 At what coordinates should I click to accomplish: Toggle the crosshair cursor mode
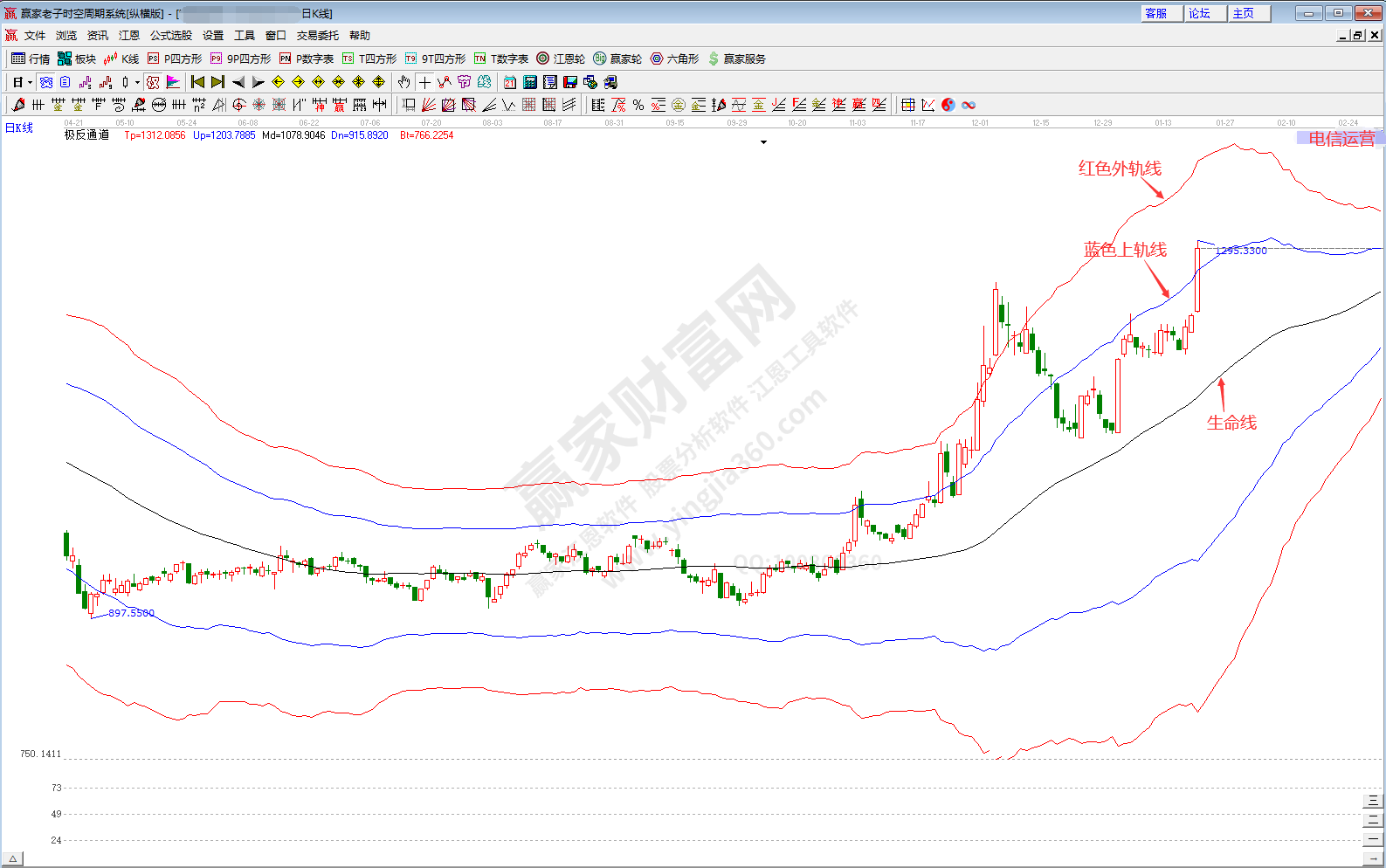(424, 82)
